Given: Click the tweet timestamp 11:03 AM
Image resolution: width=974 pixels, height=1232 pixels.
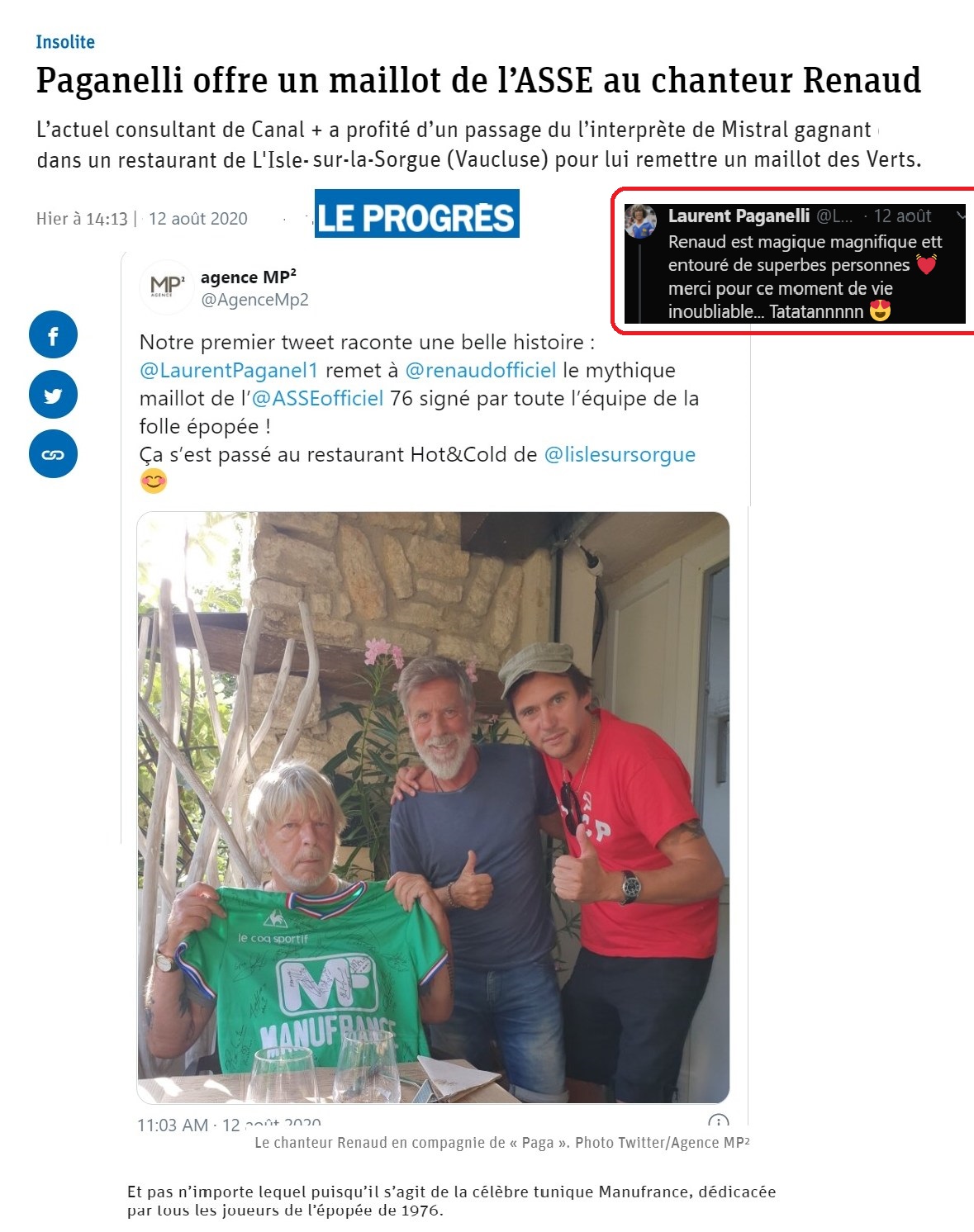Looking at the screenshot, I should point(173,1125).
